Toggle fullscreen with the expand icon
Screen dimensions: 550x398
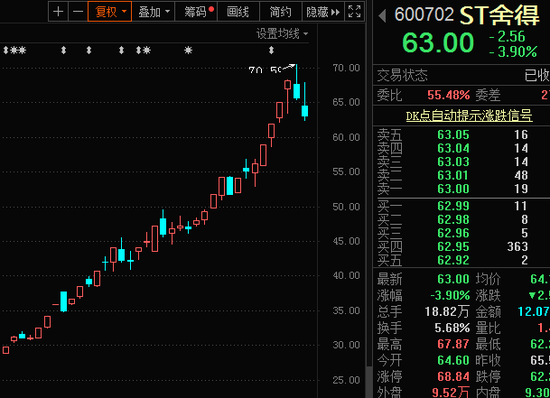tap(355, 12)
